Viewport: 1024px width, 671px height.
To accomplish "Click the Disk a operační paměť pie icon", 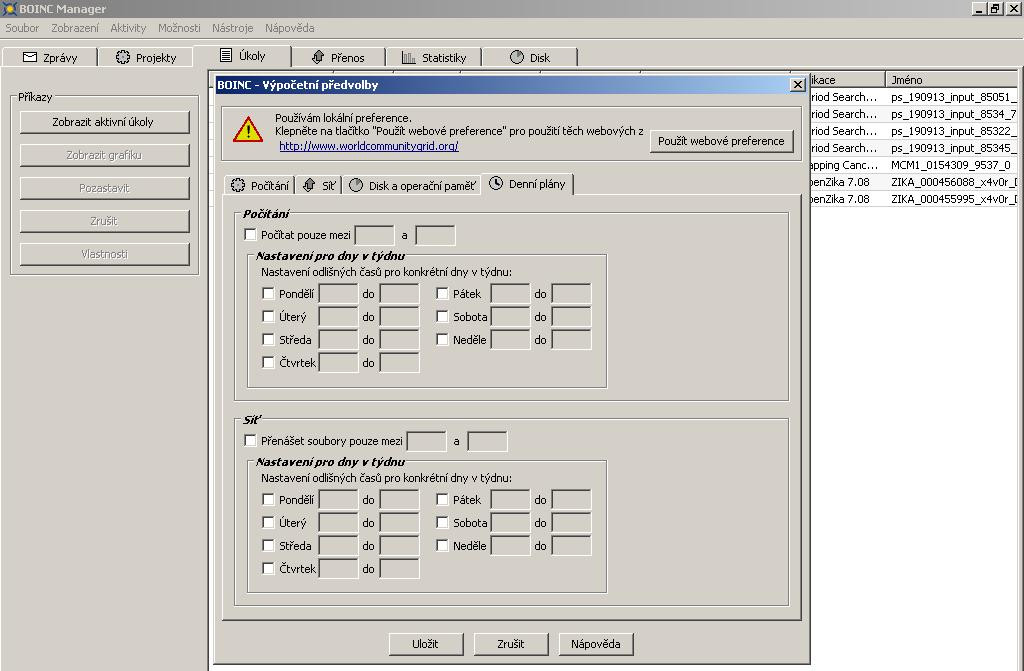I will (355, 186).
